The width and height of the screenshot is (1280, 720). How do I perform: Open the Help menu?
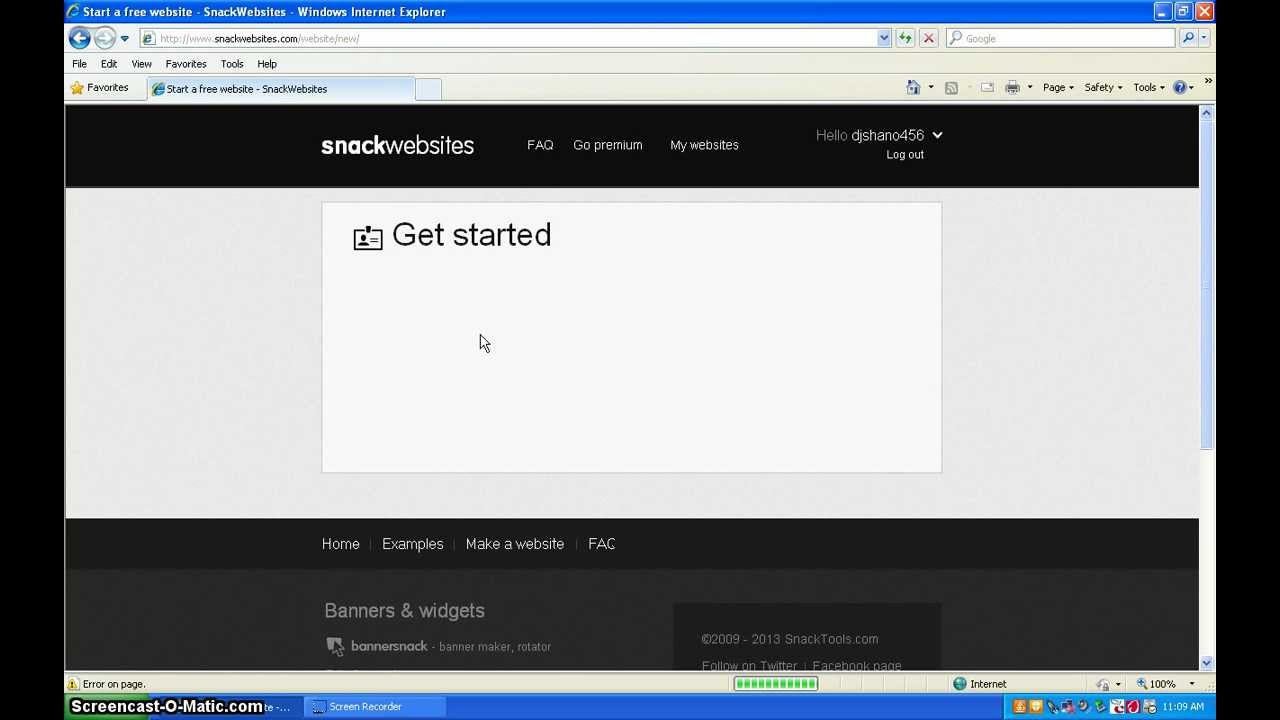pyautogui.click(x=267, y=64)
